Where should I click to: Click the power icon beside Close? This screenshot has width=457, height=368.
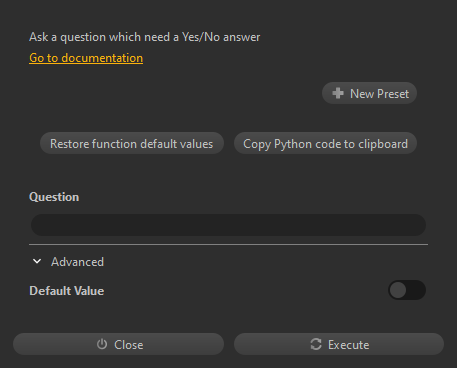pos(102,344)
